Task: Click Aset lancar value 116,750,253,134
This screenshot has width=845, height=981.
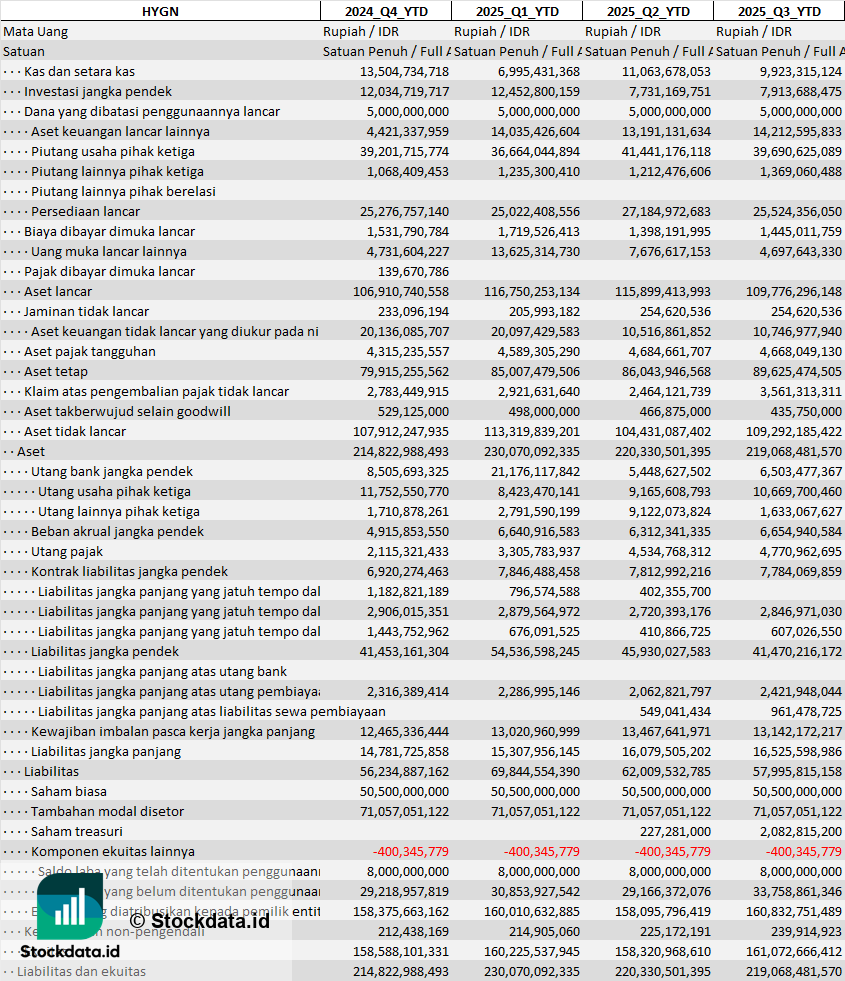Action: [532, 292]
